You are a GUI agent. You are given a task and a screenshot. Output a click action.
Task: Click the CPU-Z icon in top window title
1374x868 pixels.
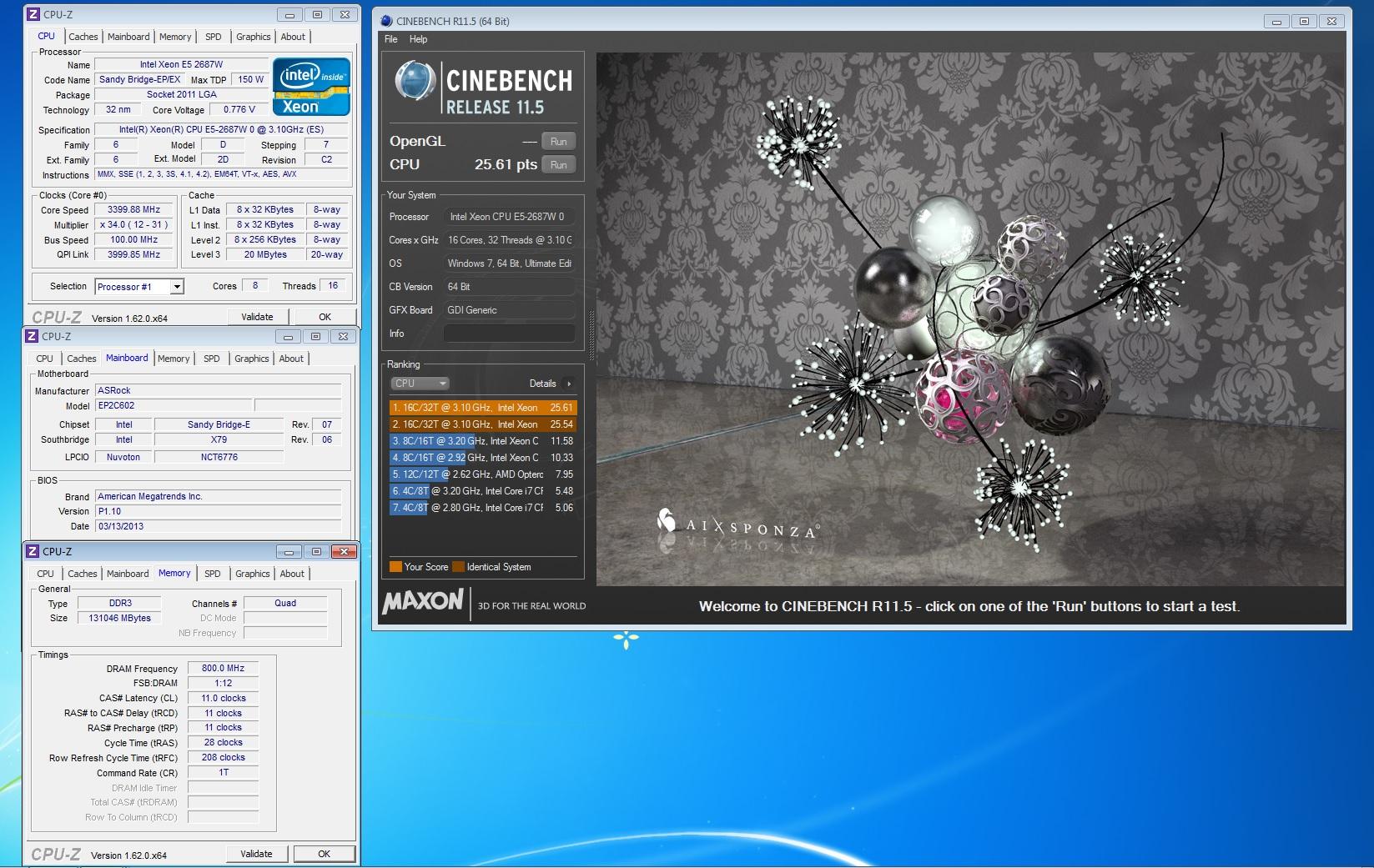click(x=33, y=14)
